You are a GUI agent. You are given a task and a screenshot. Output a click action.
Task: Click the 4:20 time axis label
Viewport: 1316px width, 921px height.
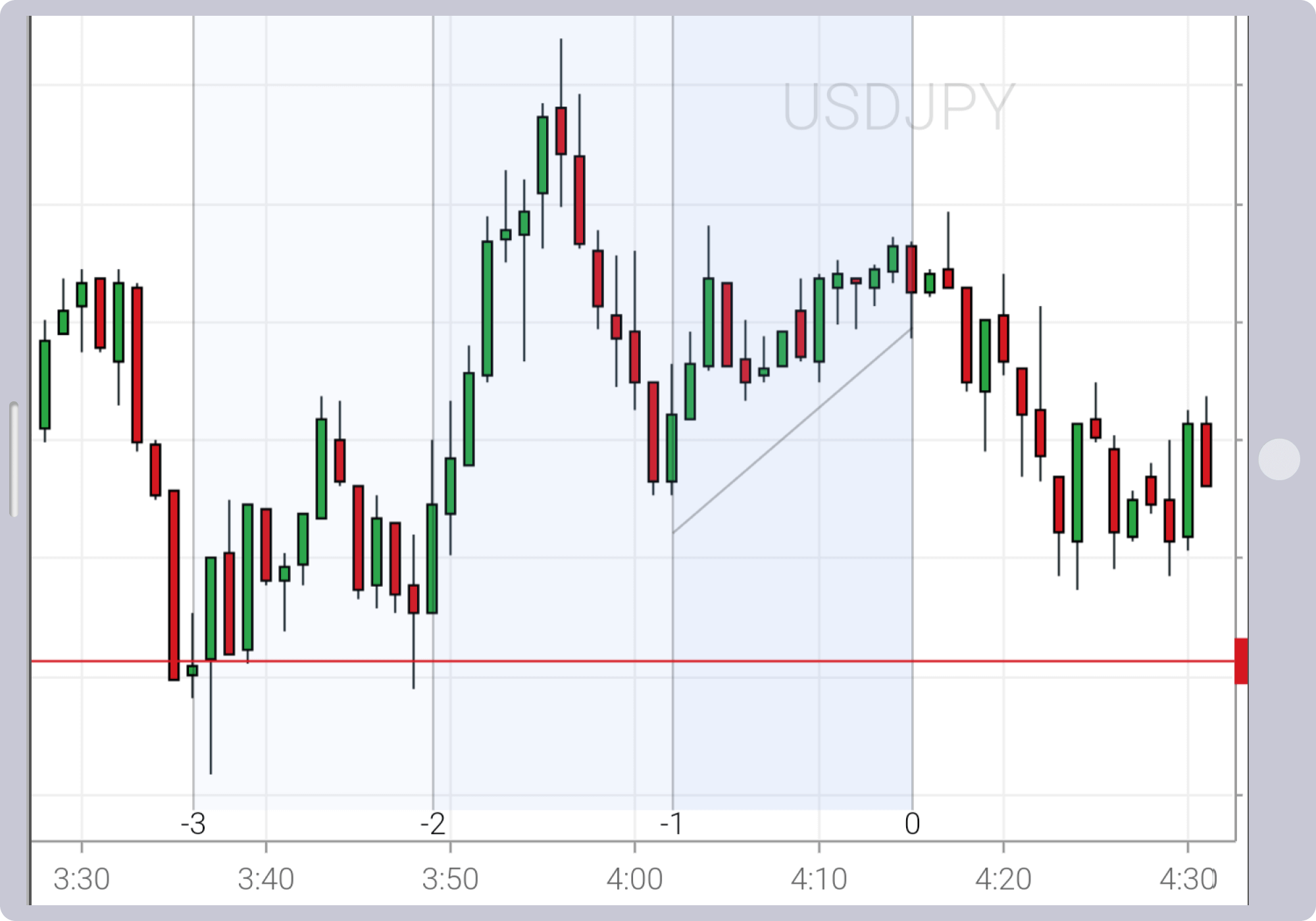[1003, 879]
